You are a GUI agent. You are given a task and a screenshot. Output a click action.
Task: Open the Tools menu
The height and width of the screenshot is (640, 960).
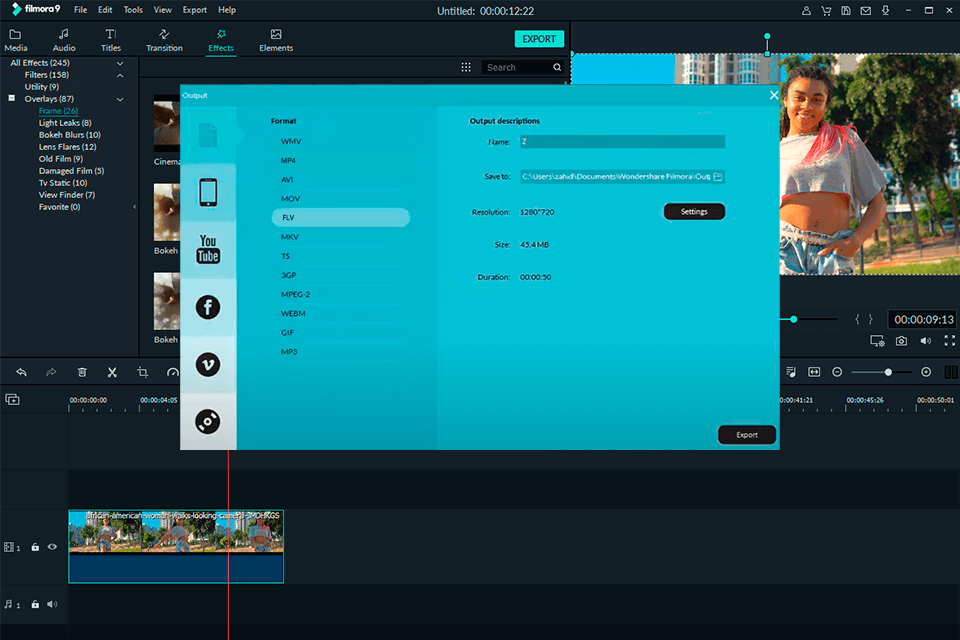(x=133, y=9)
